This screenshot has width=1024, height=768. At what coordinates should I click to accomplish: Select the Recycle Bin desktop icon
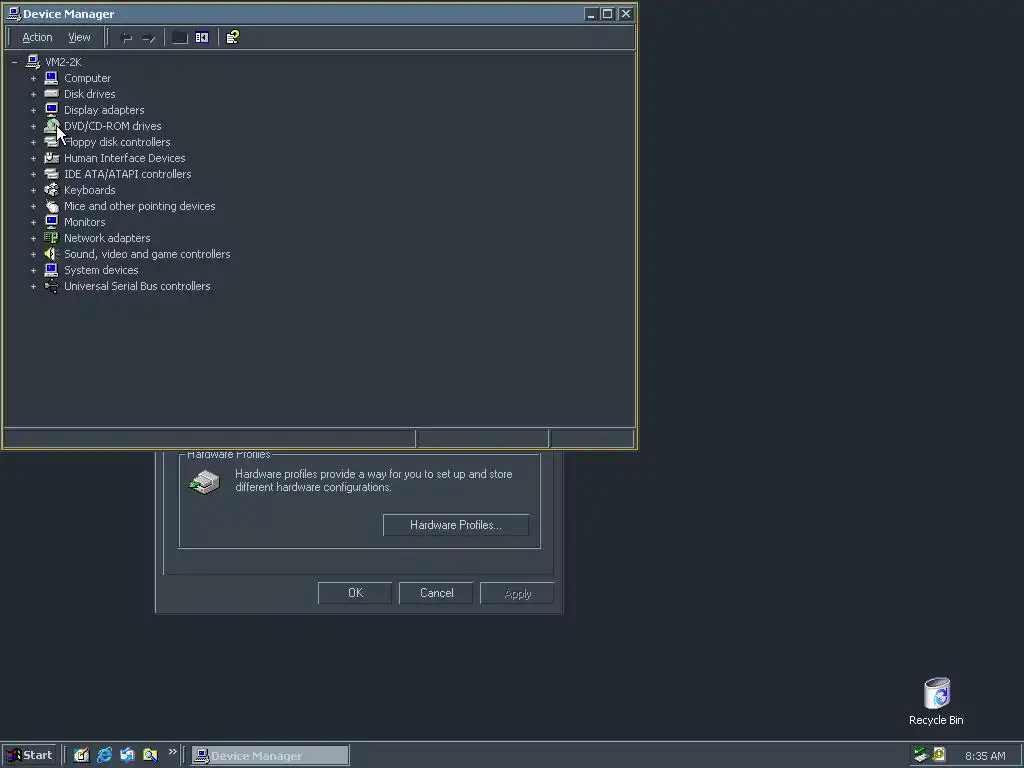[x=936, y=701]
